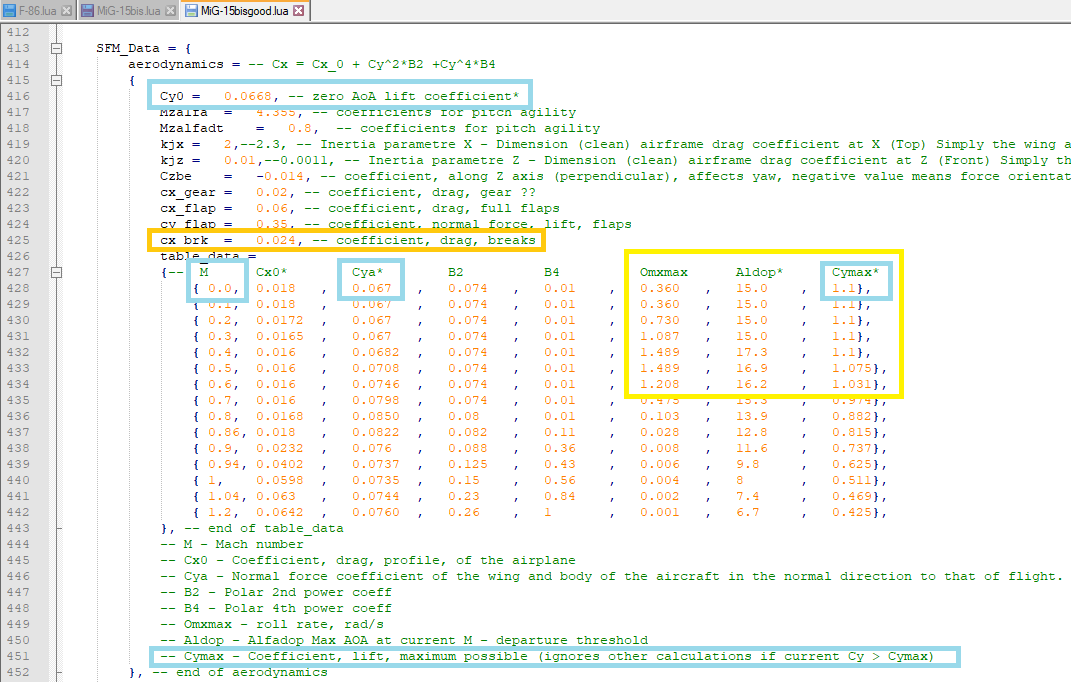Click the purple disk icon on MiG-15bis.lua tab
The width and height of the screenshot is (1071, 682).
tap(87, 10)
